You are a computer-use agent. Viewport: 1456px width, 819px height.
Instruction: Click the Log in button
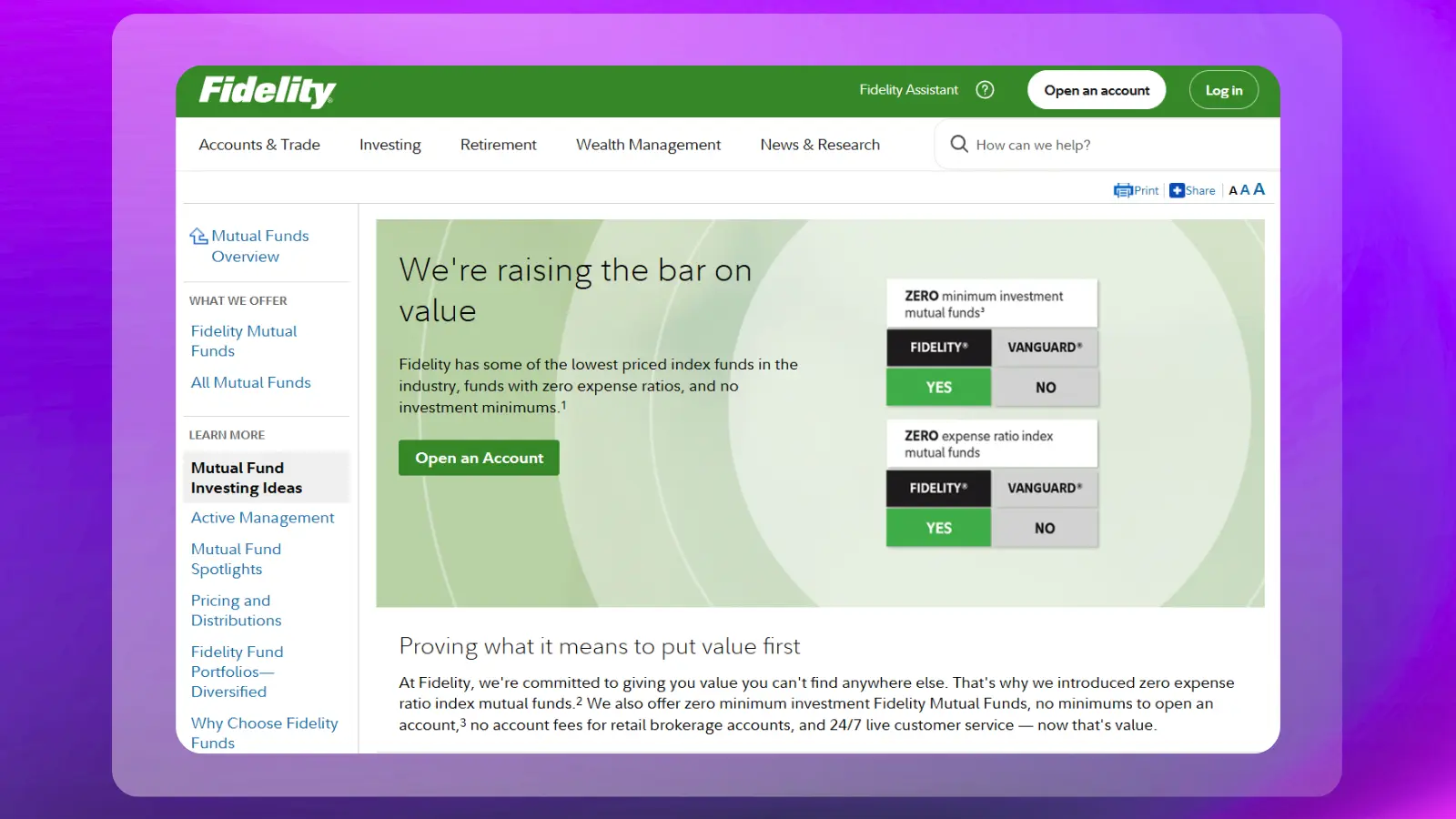point(1224,90)
